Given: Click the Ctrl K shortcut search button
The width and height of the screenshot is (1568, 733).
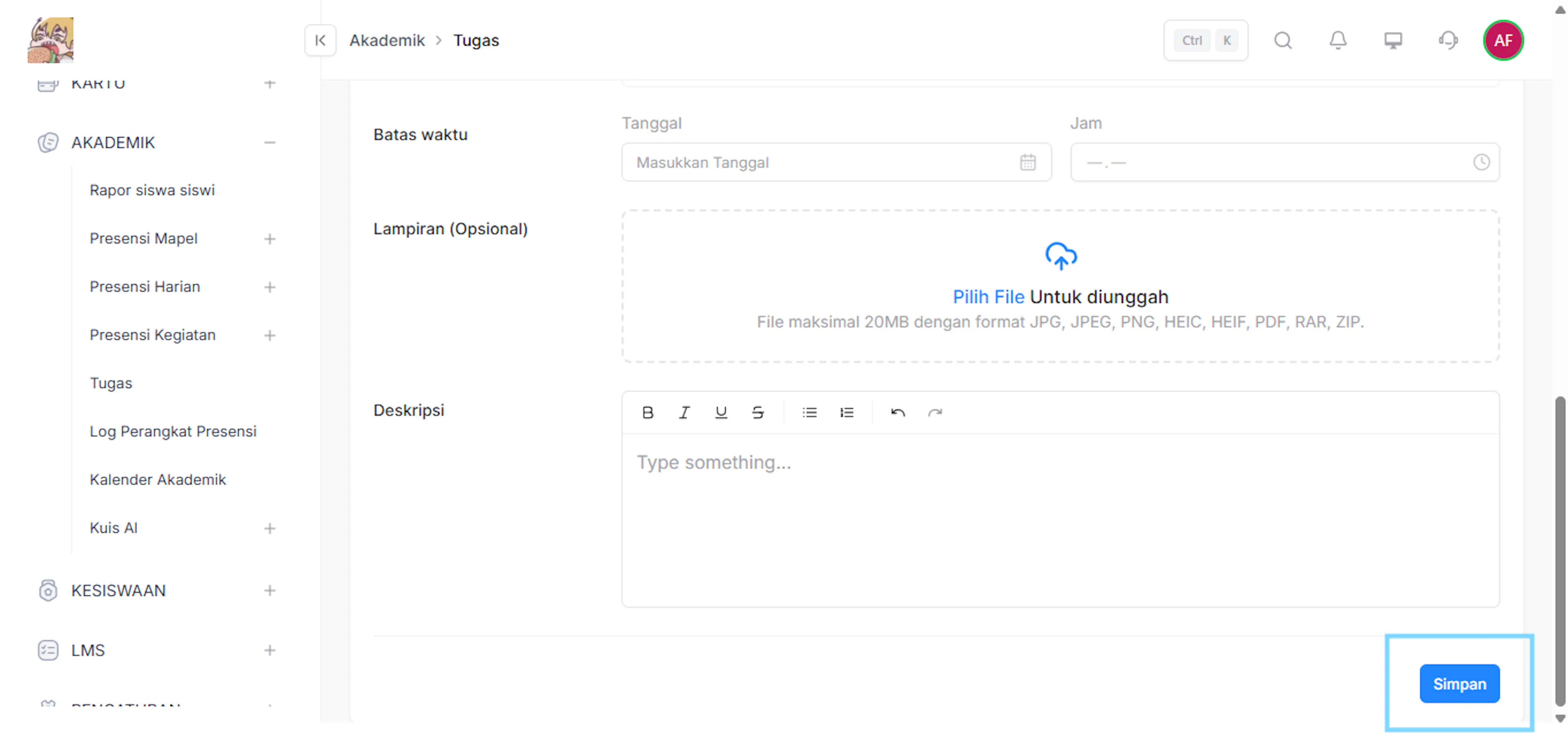Looking at the screenshot, I should click(x=1205, y=40).
